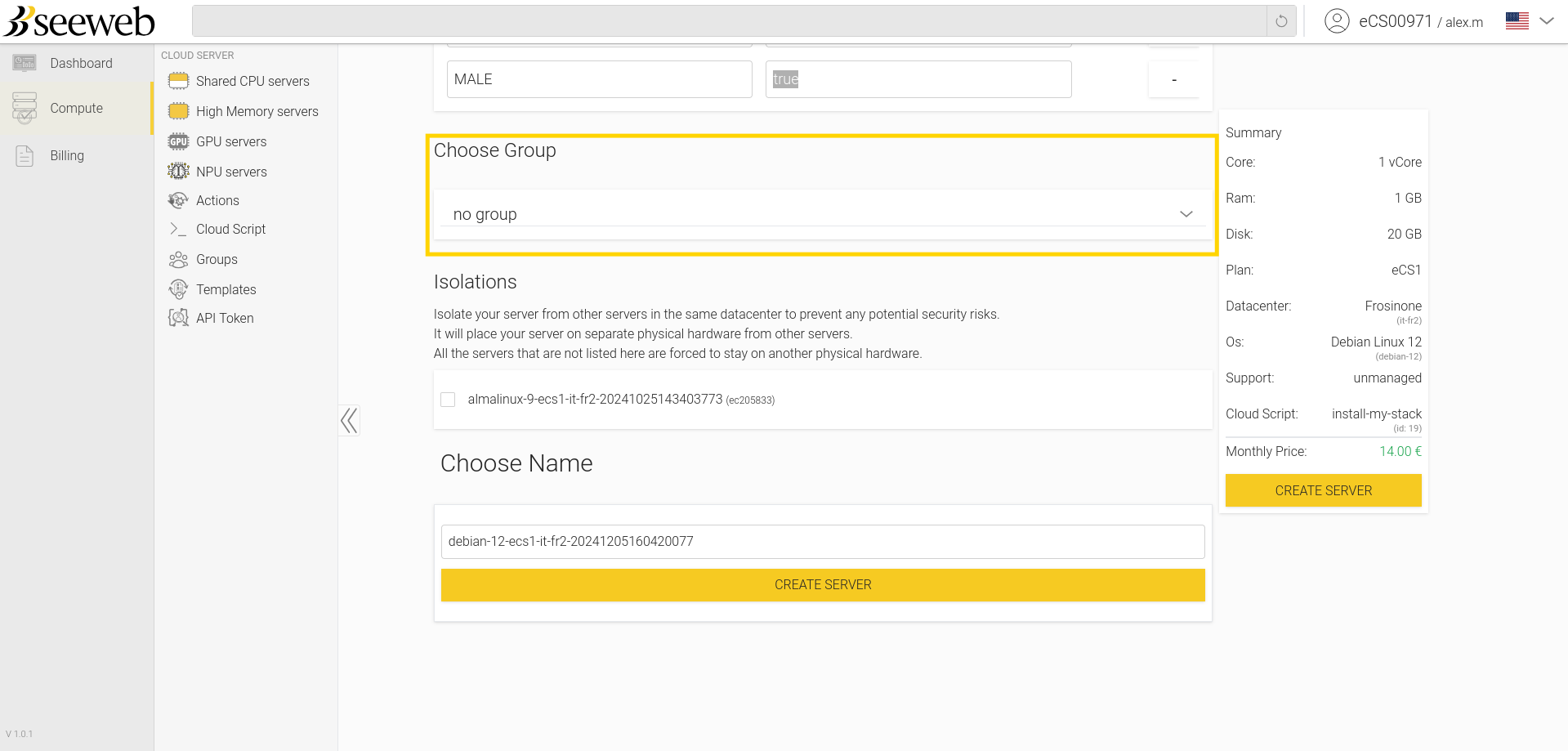
Task: Click the 14.00 € monthly price
Action: point(1400,451)
